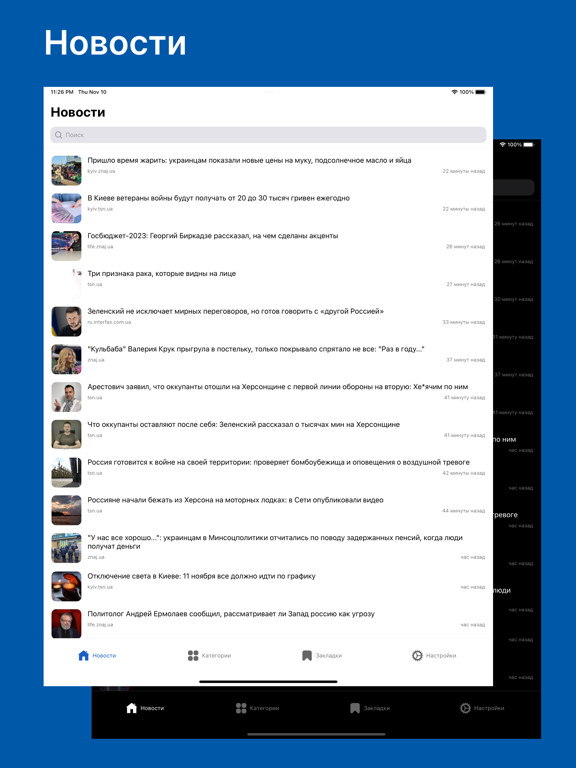This screenshot has height=768, width=576.
Task: Click the '11:26 PM' clock in status bar
Action: (x=62, y=92)
